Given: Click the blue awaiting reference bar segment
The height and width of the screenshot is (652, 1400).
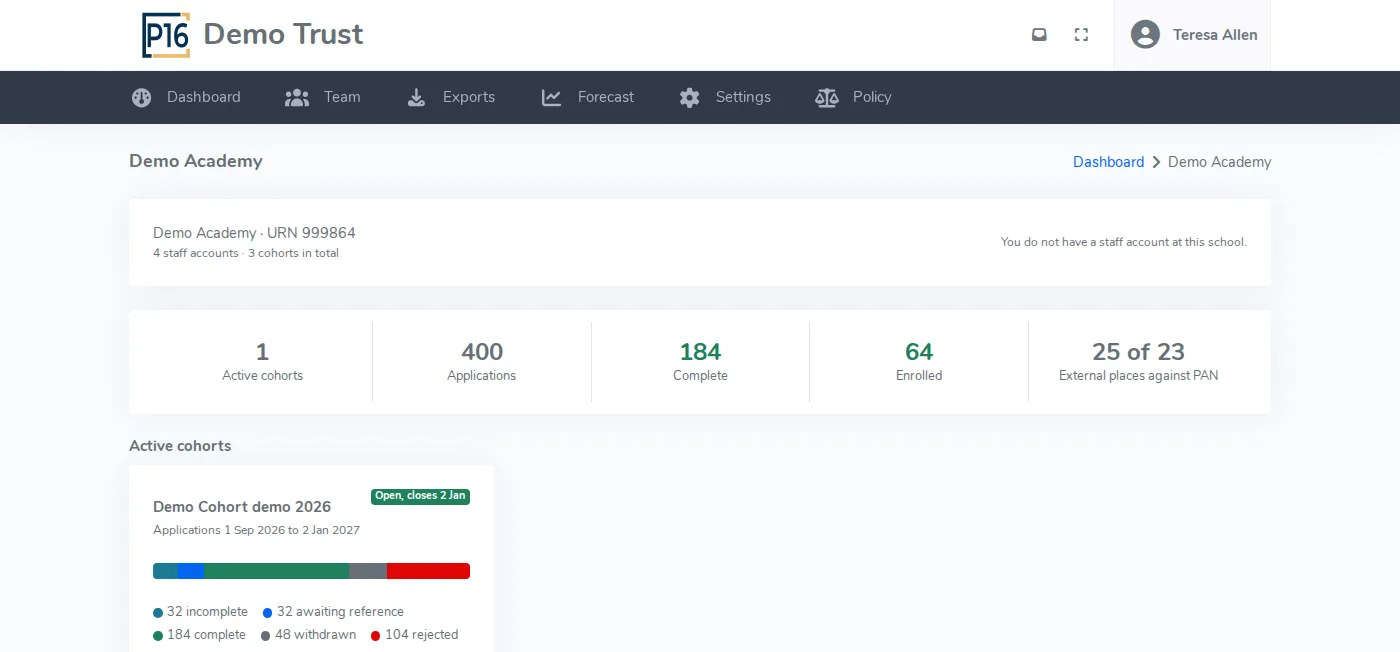Looking at the screenshot, I should click(191, 571).
